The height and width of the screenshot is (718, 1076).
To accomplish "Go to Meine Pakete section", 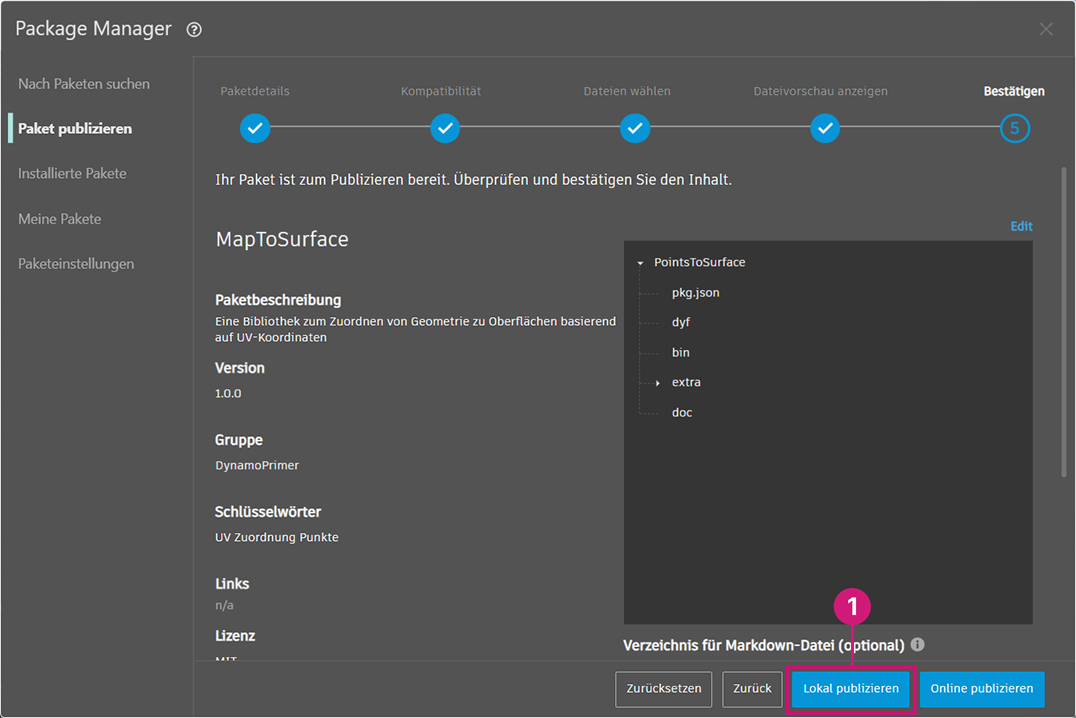I will (60, 219).
